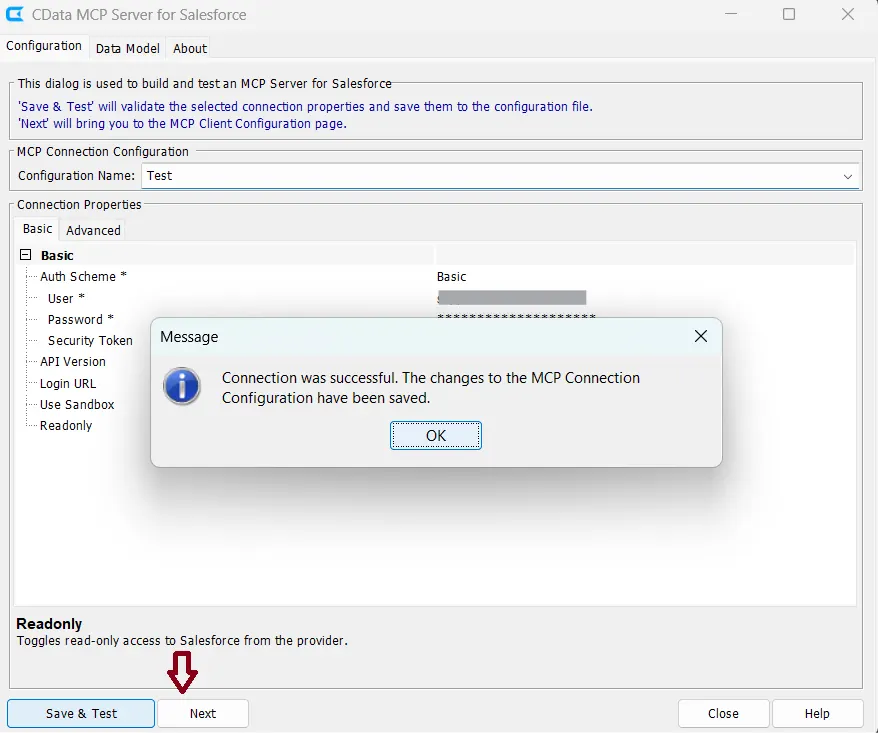
Task: Select the Login URL property
Action: (x=68, y=384)
